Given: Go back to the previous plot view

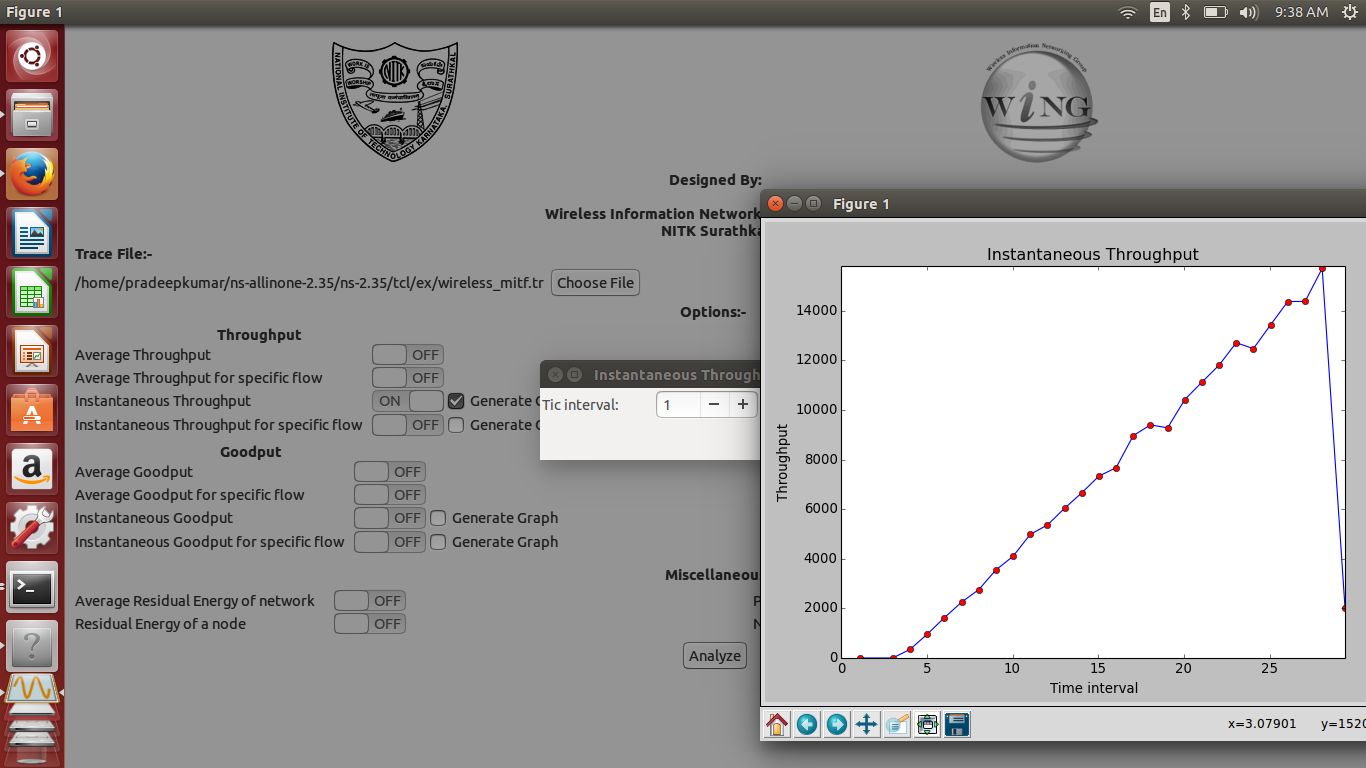Looking at the screenshot, I should coord(807,724).
